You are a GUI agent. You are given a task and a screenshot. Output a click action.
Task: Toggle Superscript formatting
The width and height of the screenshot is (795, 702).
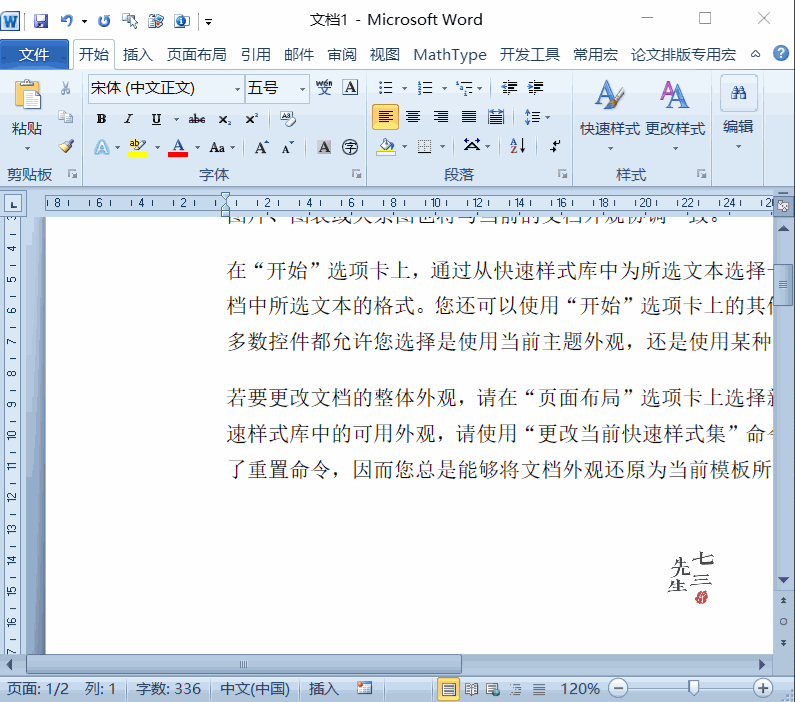[251, 119]
